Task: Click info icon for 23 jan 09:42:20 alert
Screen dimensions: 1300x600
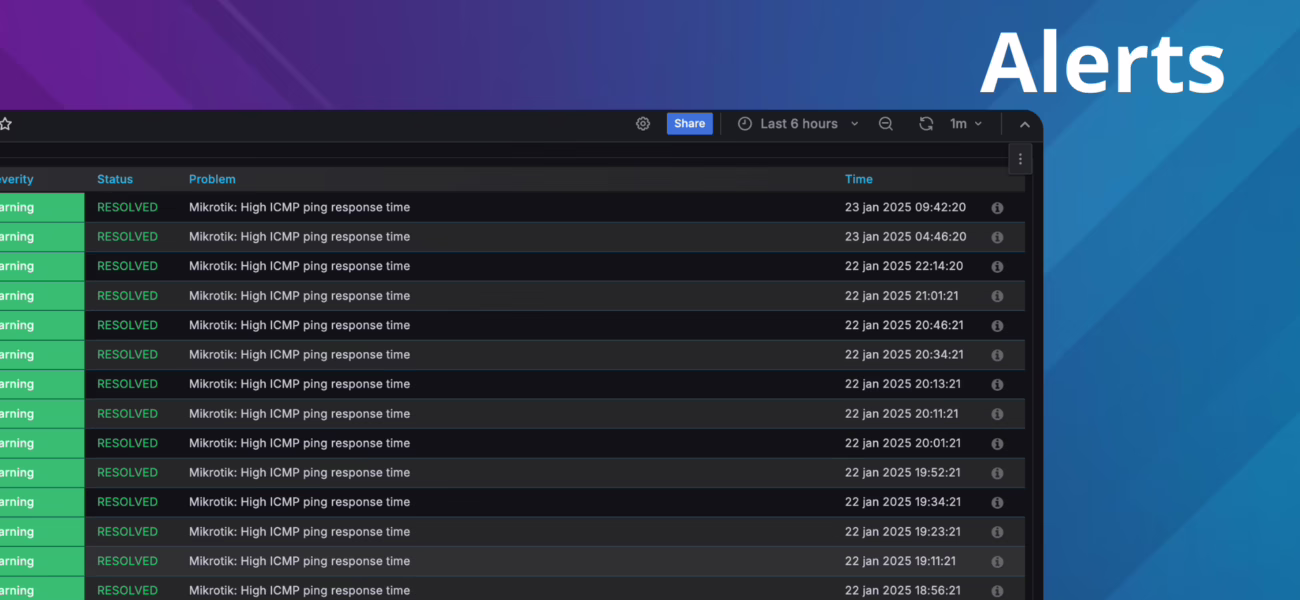Action: point(997,208)
